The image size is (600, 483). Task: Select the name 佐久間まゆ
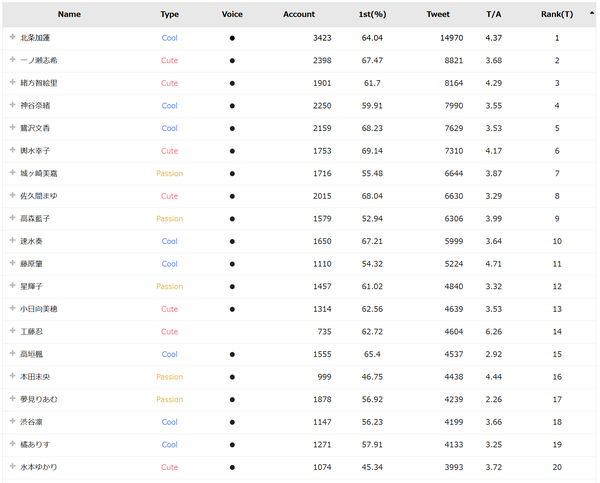click(39, 196)
